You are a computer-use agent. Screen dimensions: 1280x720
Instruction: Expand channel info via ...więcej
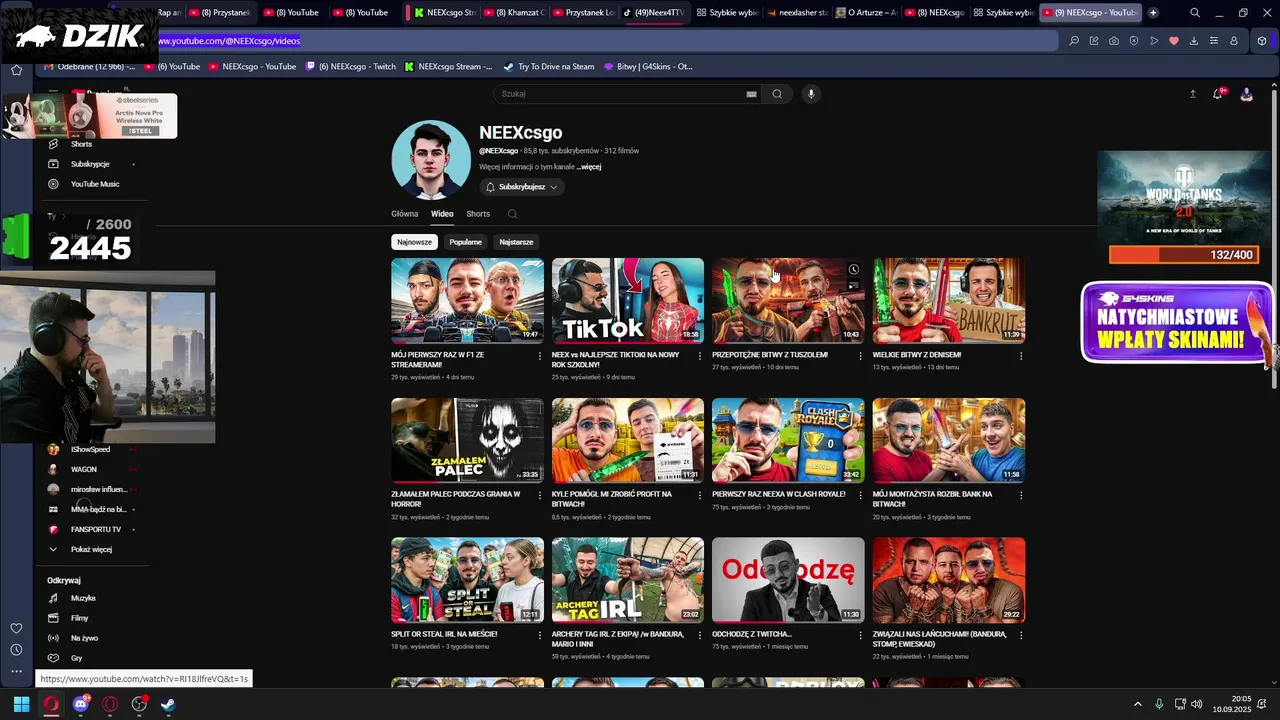(589, 167)
